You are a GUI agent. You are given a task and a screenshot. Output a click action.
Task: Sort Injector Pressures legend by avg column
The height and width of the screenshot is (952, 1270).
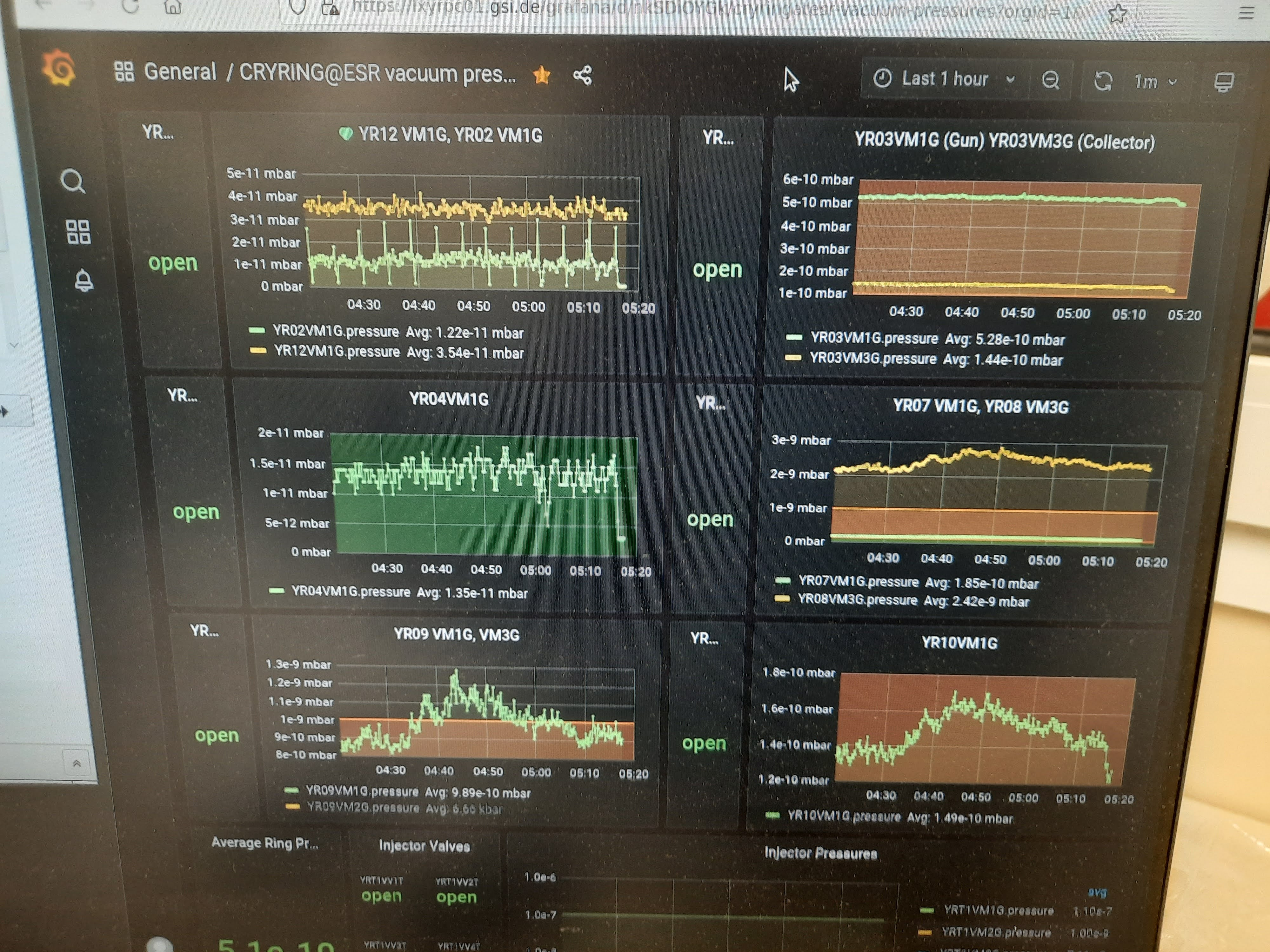pyautogui.click(x=1097, y=892)
